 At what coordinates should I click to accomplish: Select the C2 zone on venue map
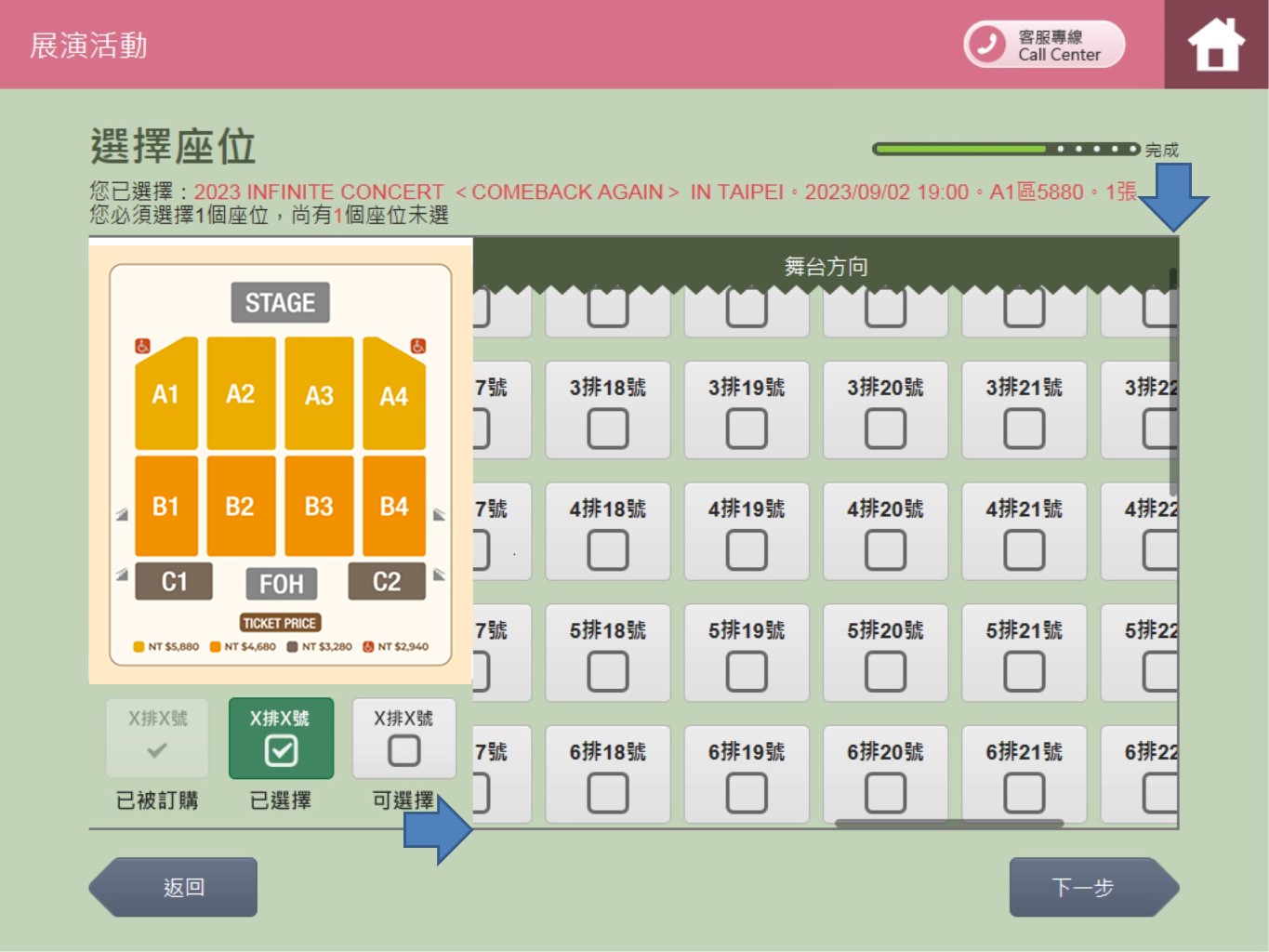click(387, 581)
